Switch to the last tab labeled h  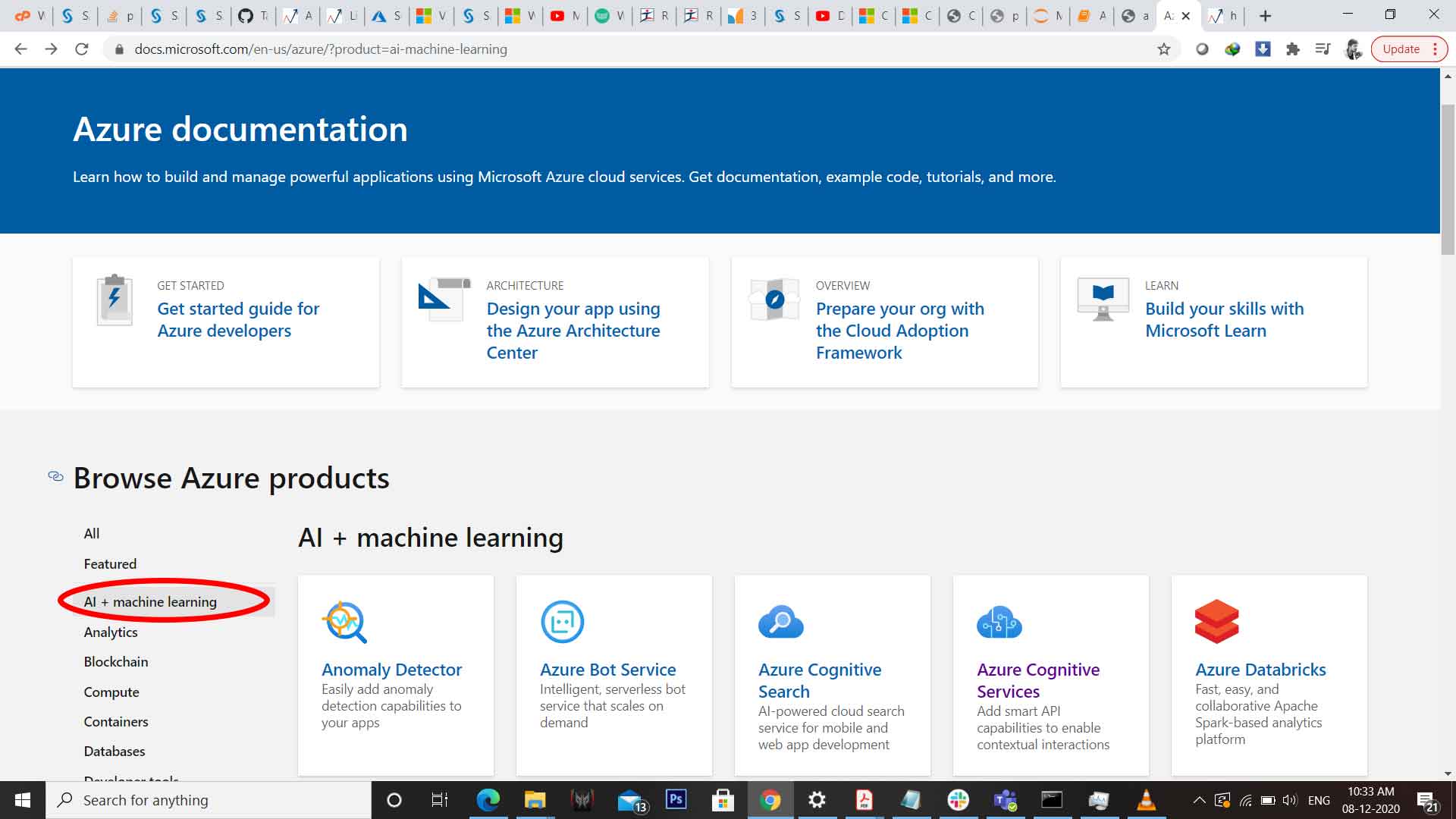tap(1224, 16)
